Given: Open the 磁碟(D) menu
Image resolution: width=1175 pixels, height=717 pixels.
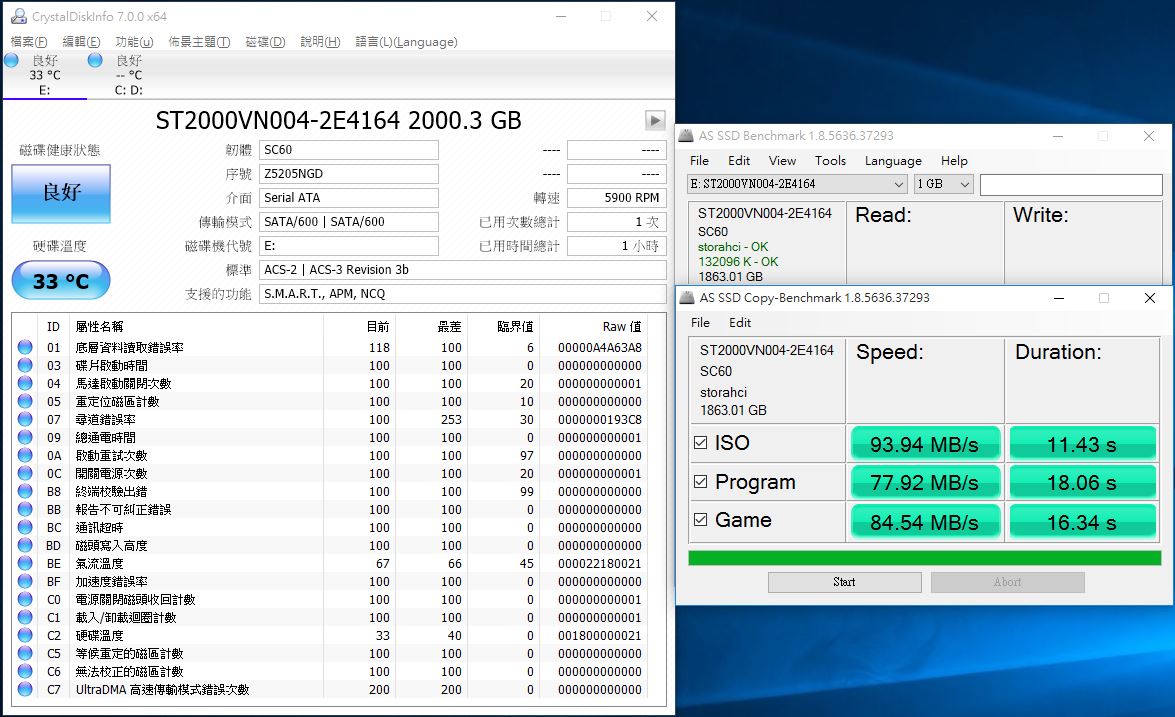Looking at the screenshot, I should pyautogui.click(x=265, y=42).
